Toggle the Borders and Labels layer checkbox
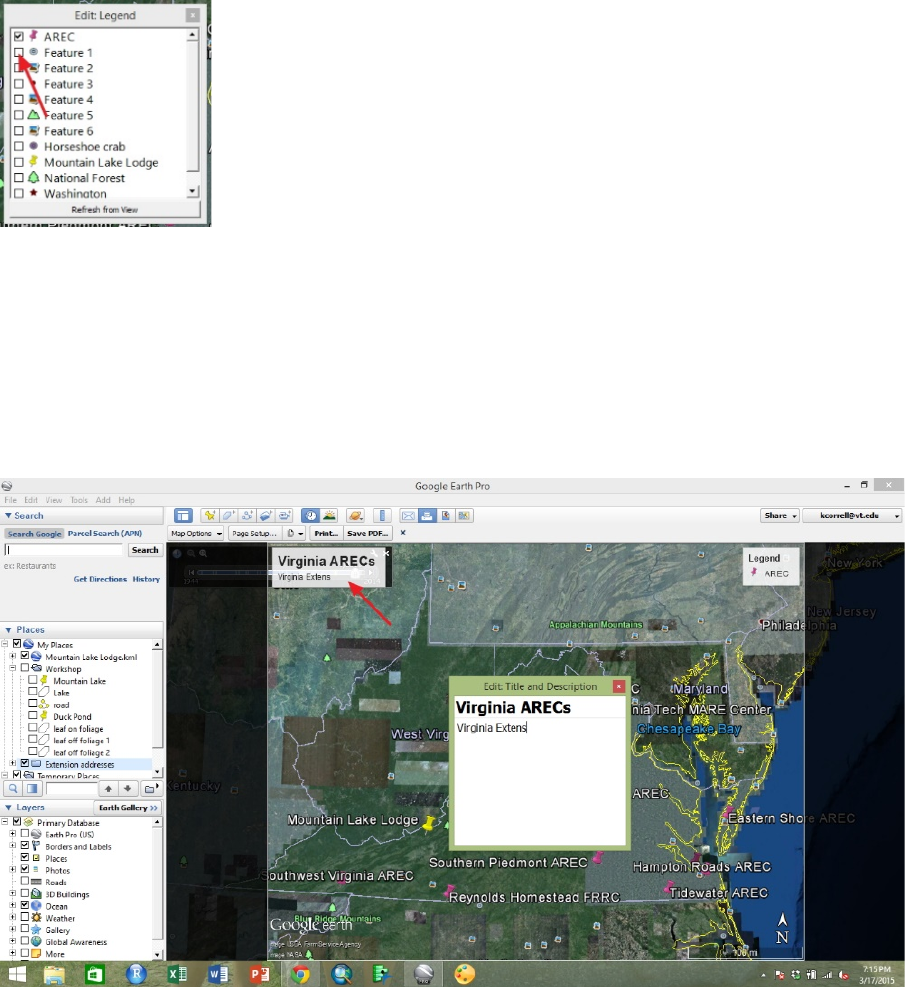905x987 pixels. (25, 845)
